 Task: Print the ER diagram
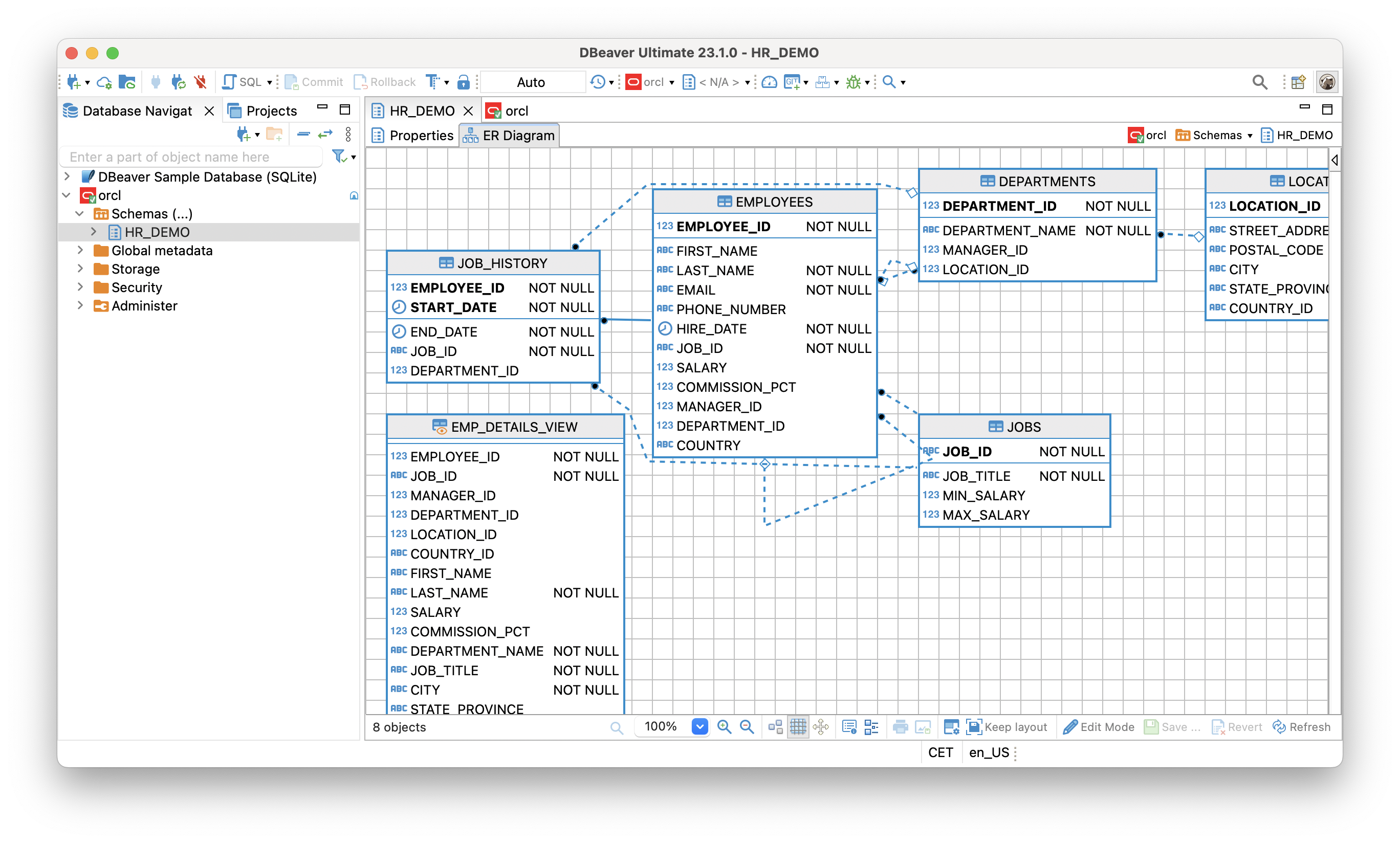902,727
